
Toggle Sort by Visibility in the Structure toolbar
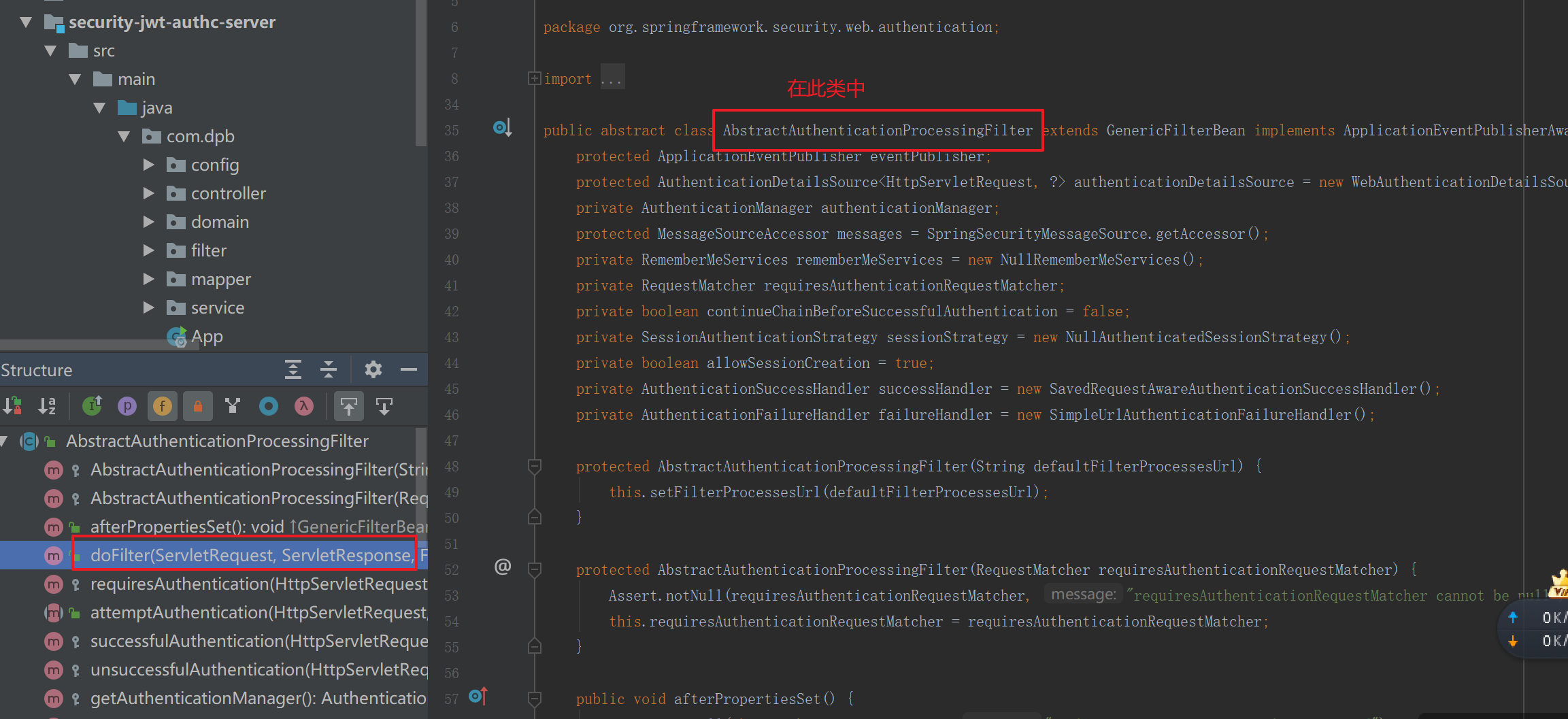tap(12, 406)
